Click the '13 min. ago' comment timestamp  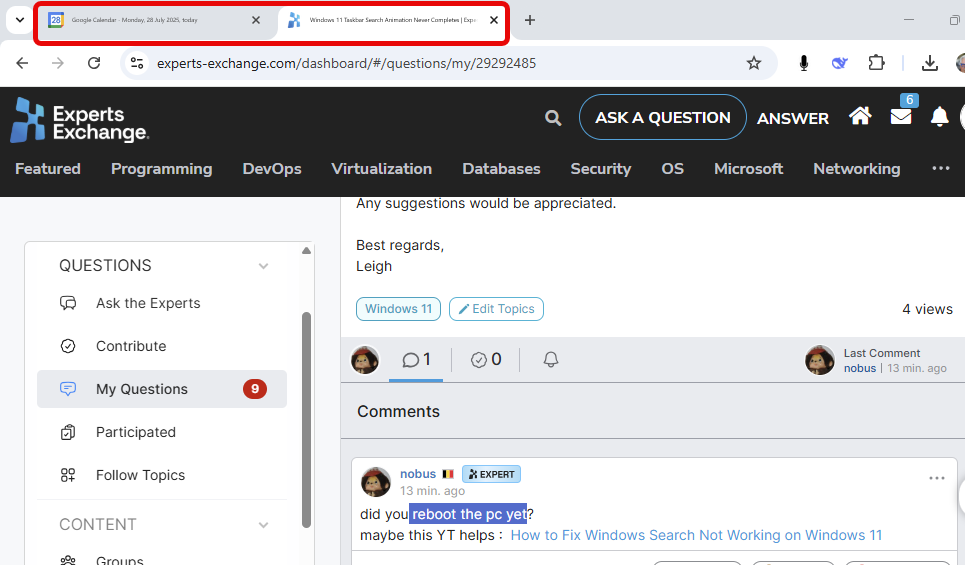tap(432, 491)
